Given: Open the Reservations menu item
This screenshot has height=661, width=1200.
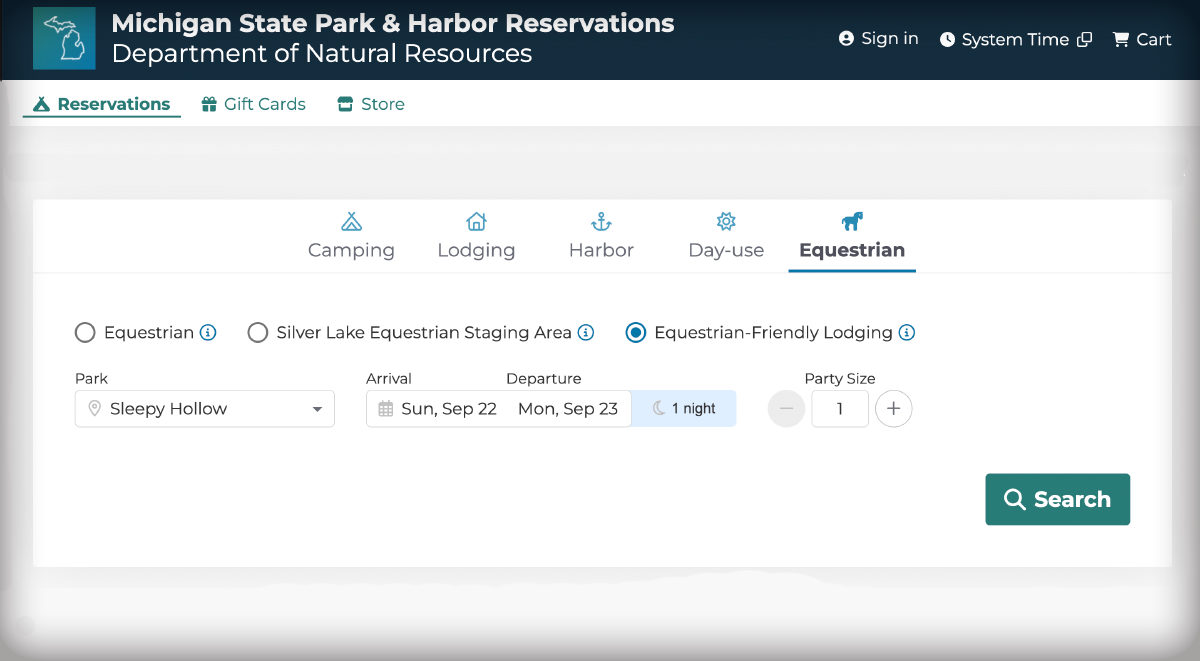Looking at the screenshot, I should pyautogui.click(x=101, y=104).
